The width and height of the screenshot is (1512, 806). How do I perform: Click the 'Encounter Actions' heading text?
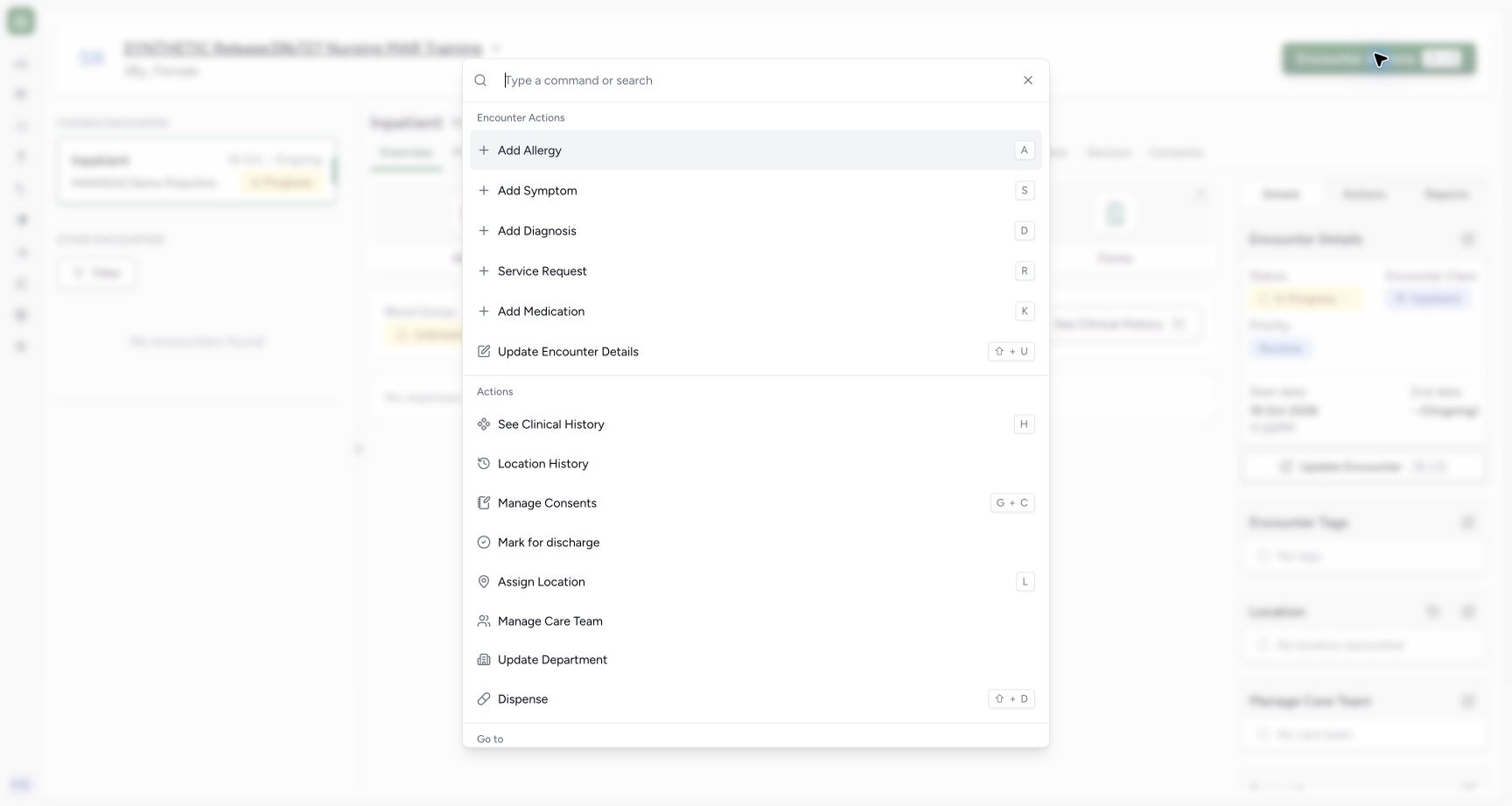[521, 118]
